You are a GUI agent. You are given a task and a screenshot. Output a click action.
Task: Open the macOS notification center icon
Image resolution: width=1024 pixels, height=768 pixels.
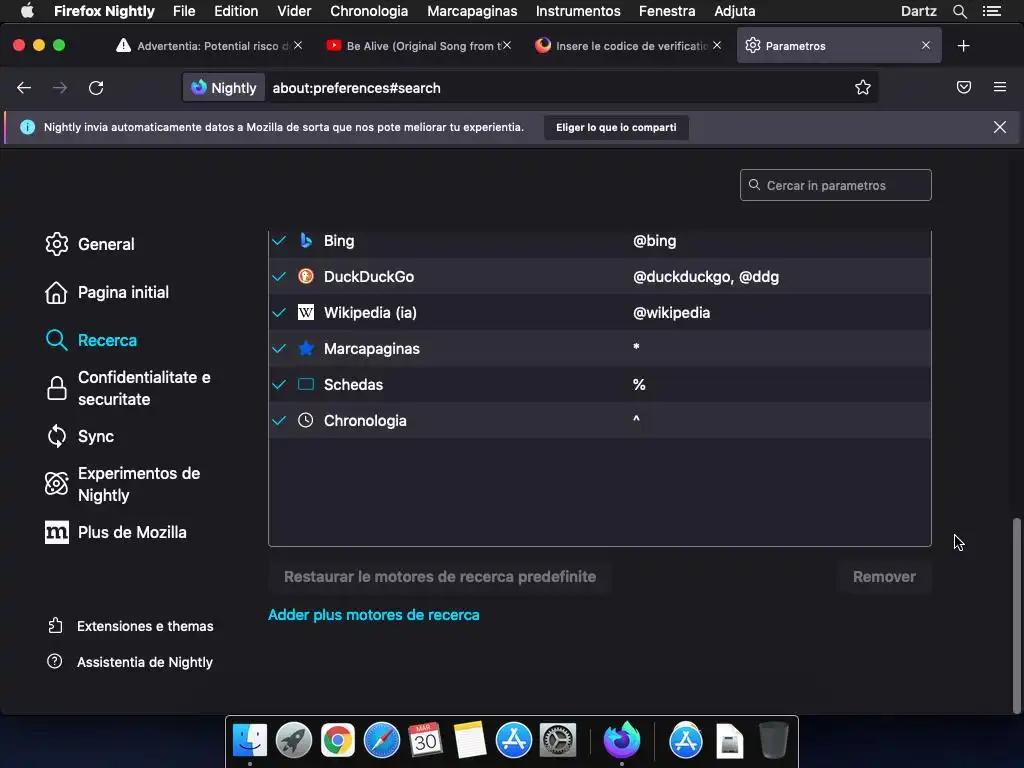click(x=991, y=11)
